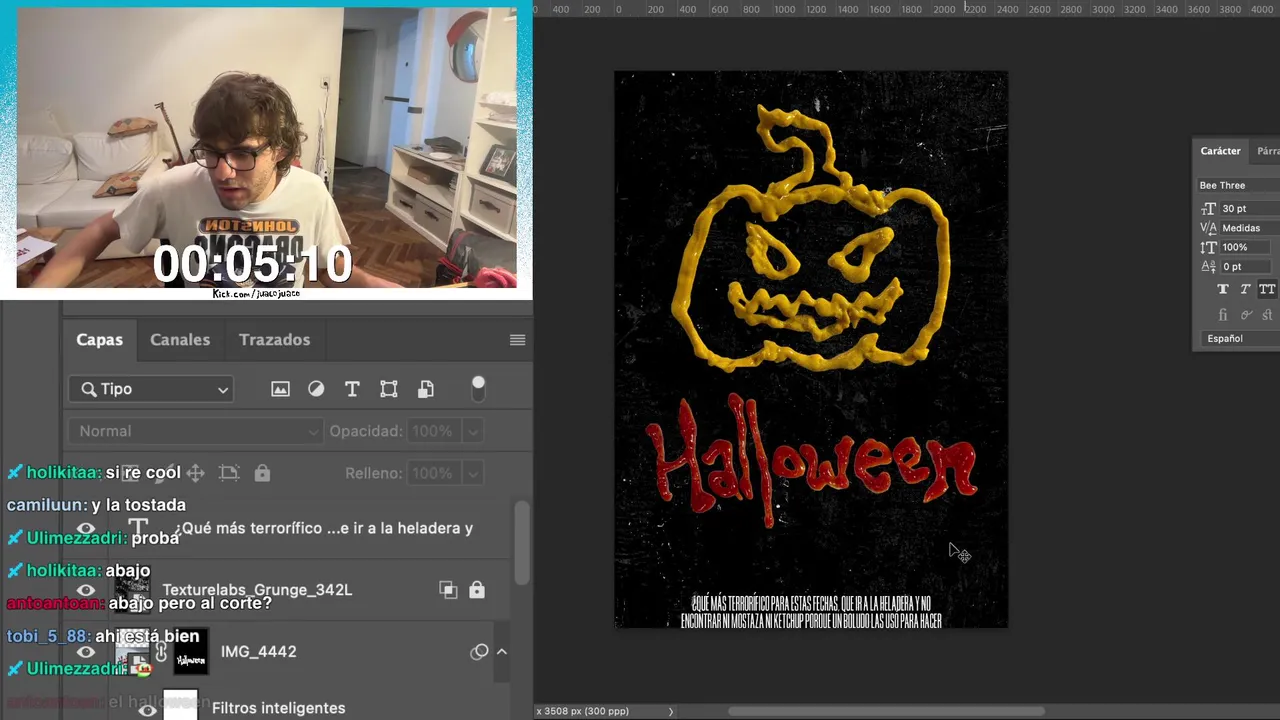
Task: Click the vertical scale icon
Action: [x=1208, y=247]
